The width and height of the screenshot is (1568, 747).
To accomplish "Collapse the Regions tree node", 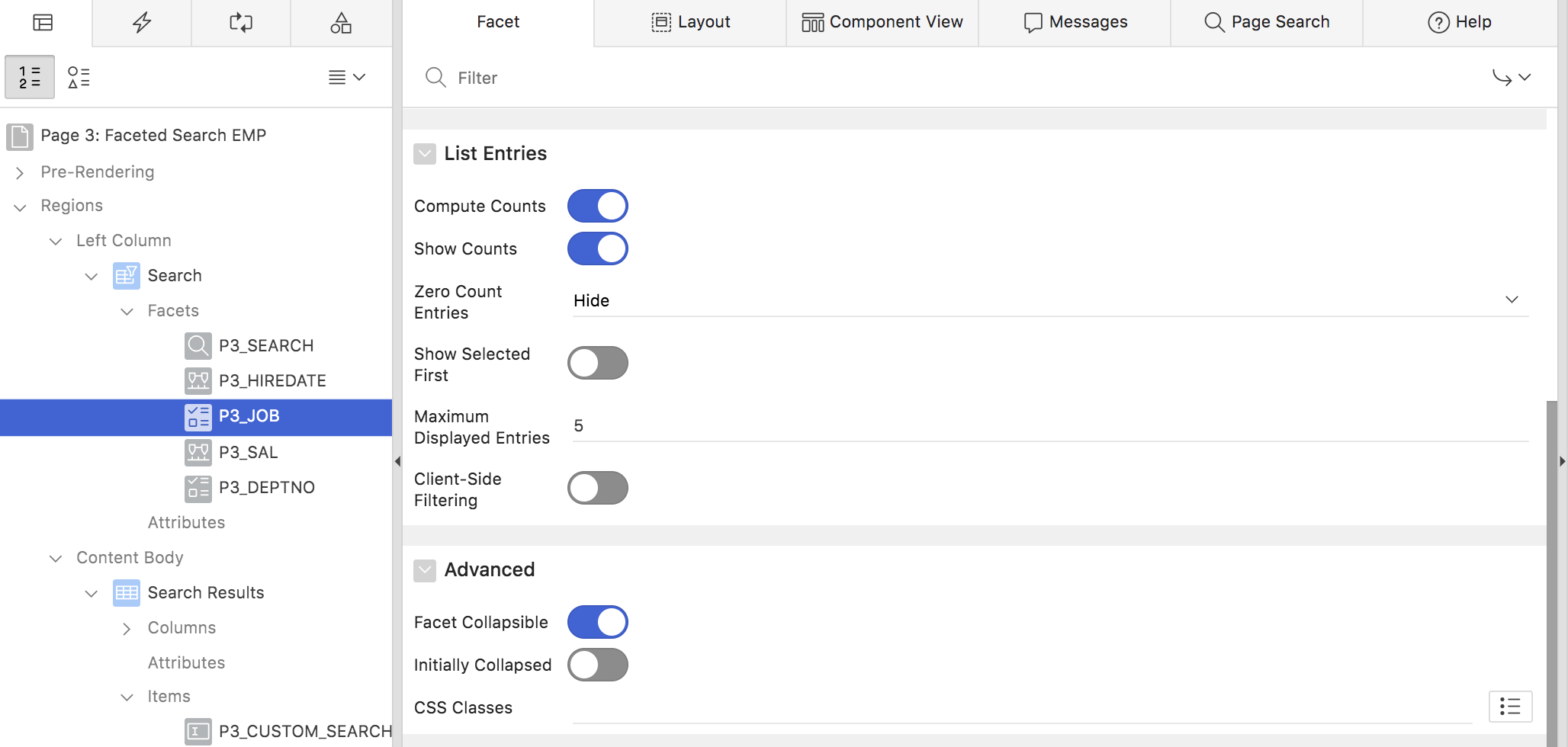I will 20,207.
